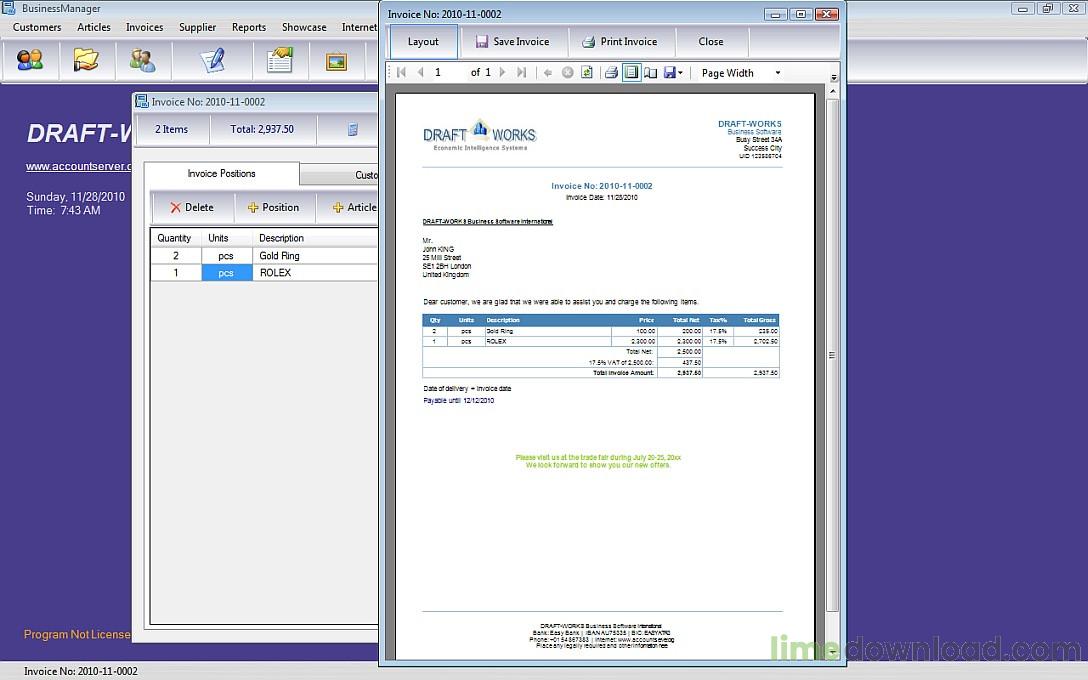Click the two-people supplier toolbar icon

(x=142, y=60)
